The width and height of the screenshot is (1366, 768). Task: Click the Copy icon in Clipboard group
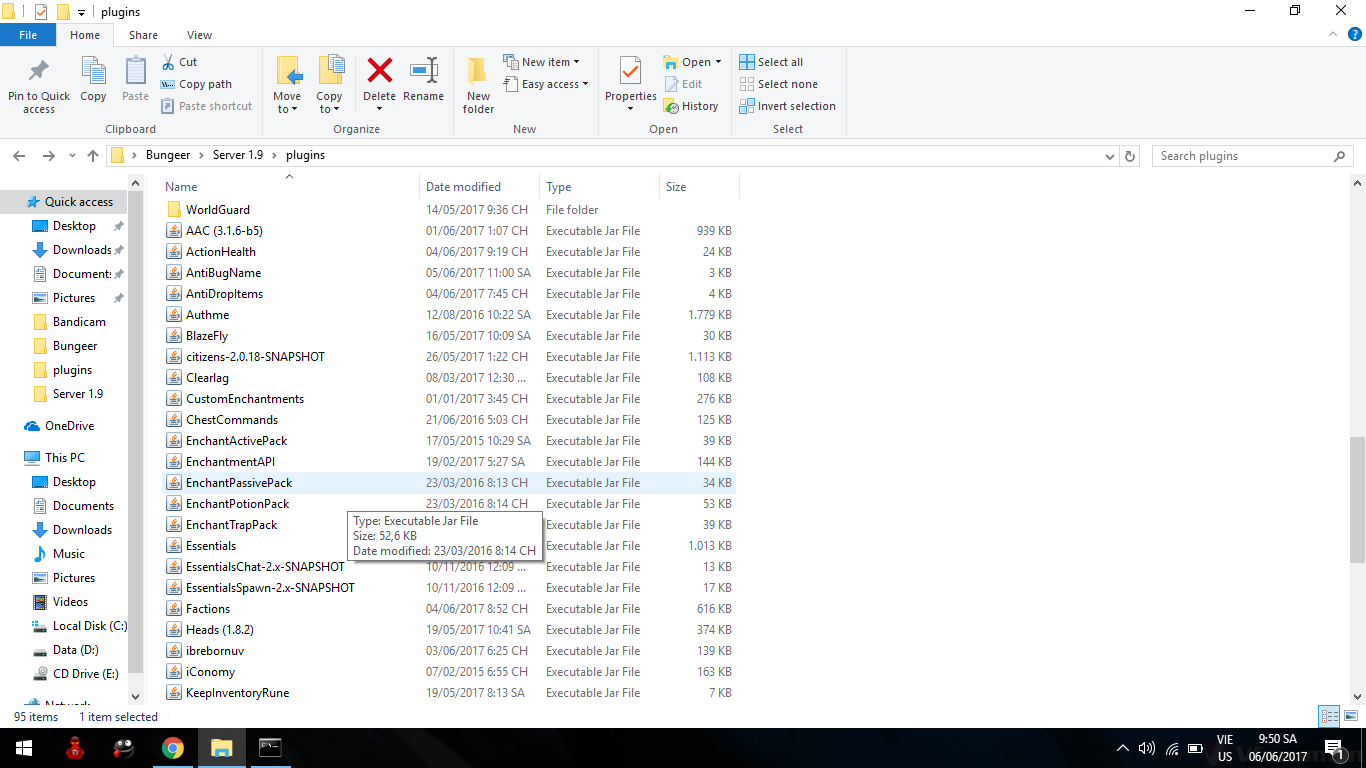[x=93, y=80]
